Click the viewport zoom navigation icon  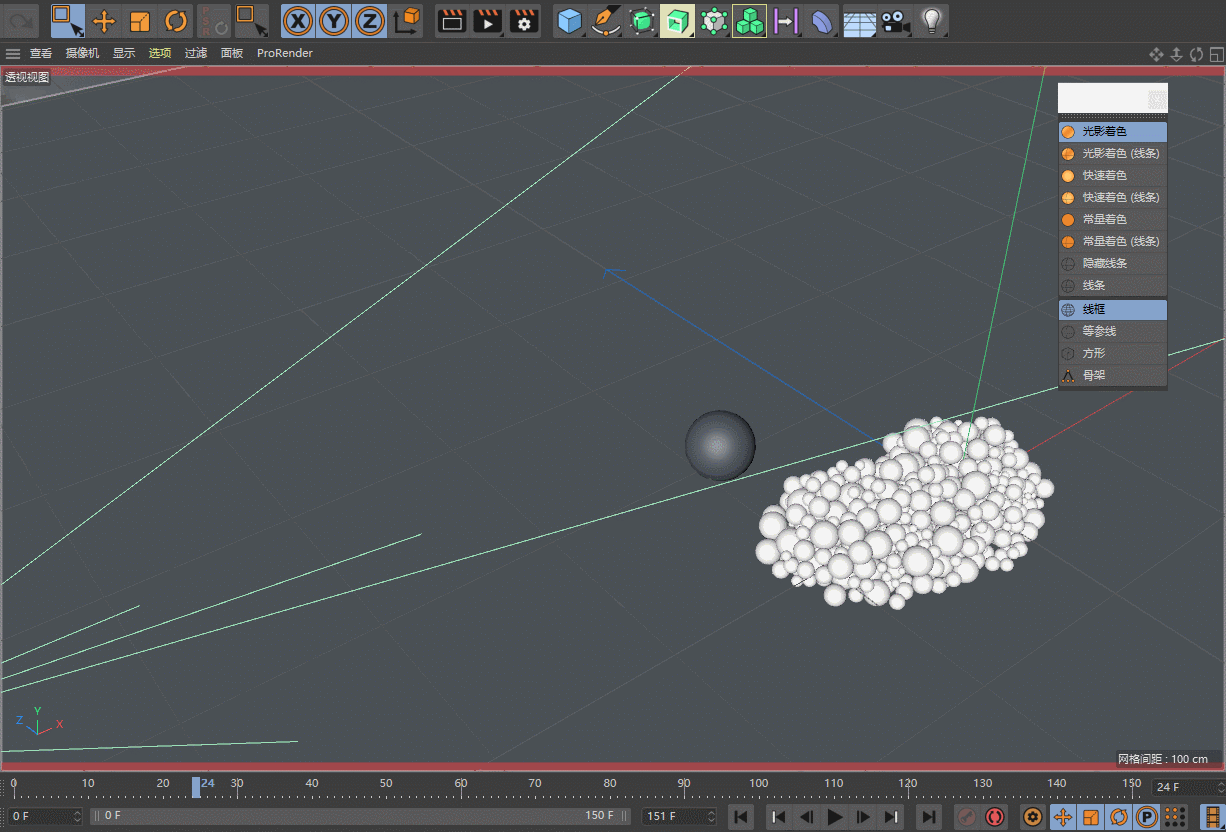tap(1176, 54)
